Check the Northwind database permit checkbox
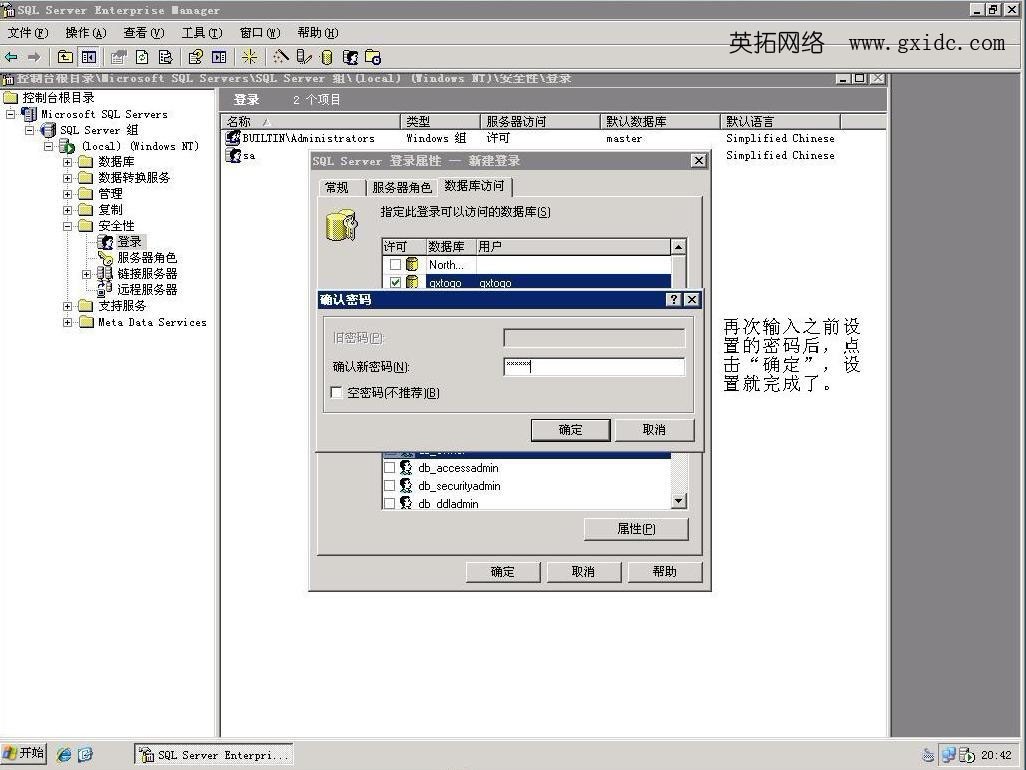 tap(395, 265)
